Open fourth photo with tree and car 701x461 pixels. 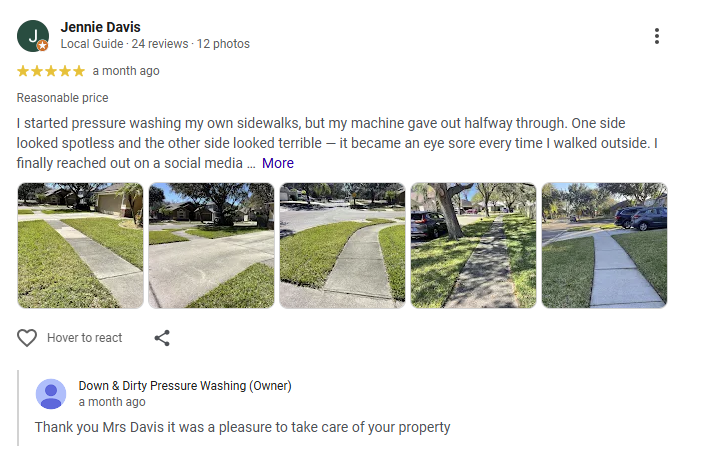(x=473, y=245)
